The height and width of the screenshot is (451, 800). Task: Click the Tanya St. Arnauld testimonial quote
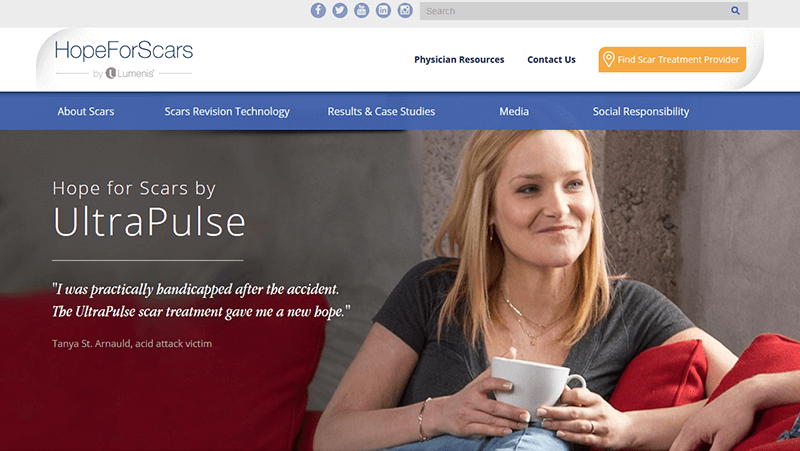201,300
